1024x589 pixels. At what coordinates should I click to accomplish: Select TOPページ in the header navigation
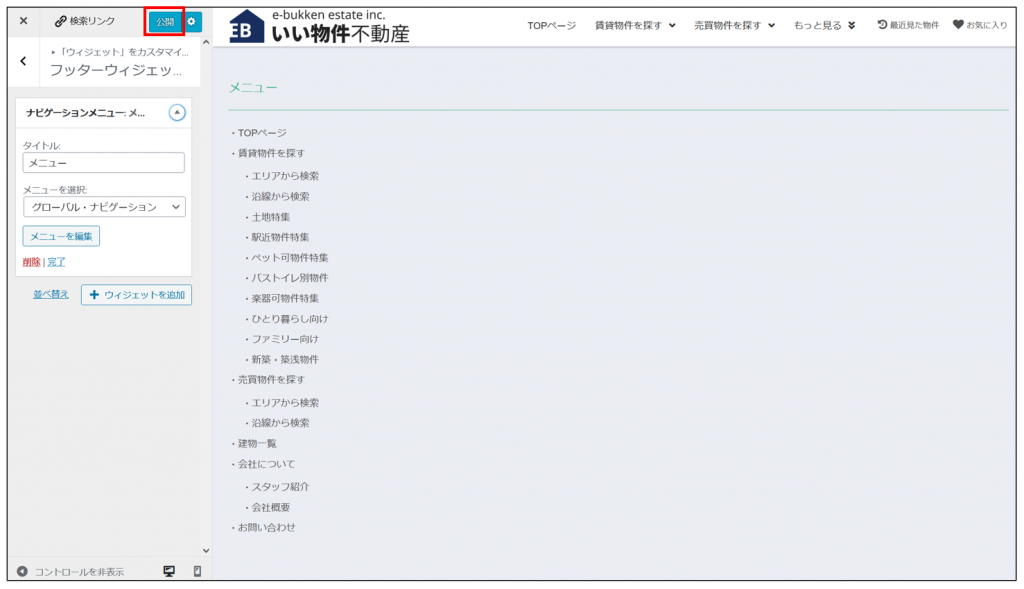tap(551, 25)
